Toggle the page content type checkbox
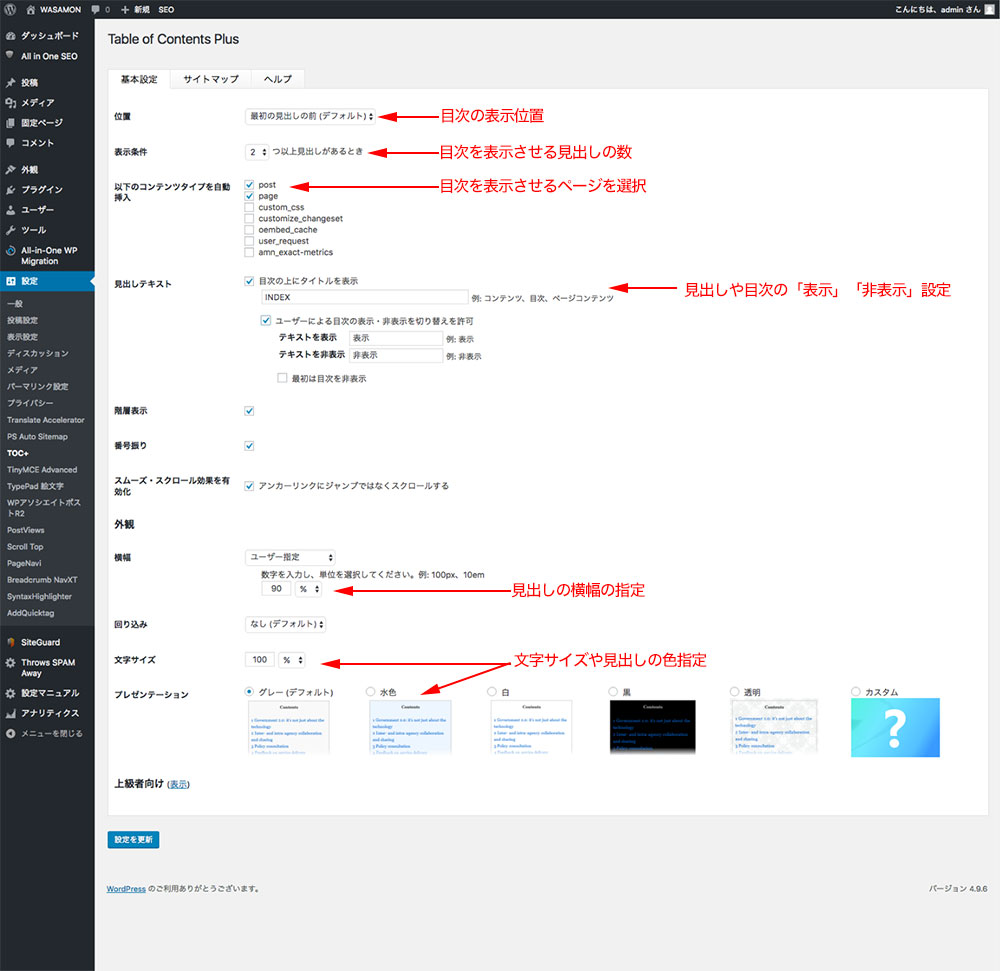The height and width of the screenshot is (971, 1000). pos(249,196)
